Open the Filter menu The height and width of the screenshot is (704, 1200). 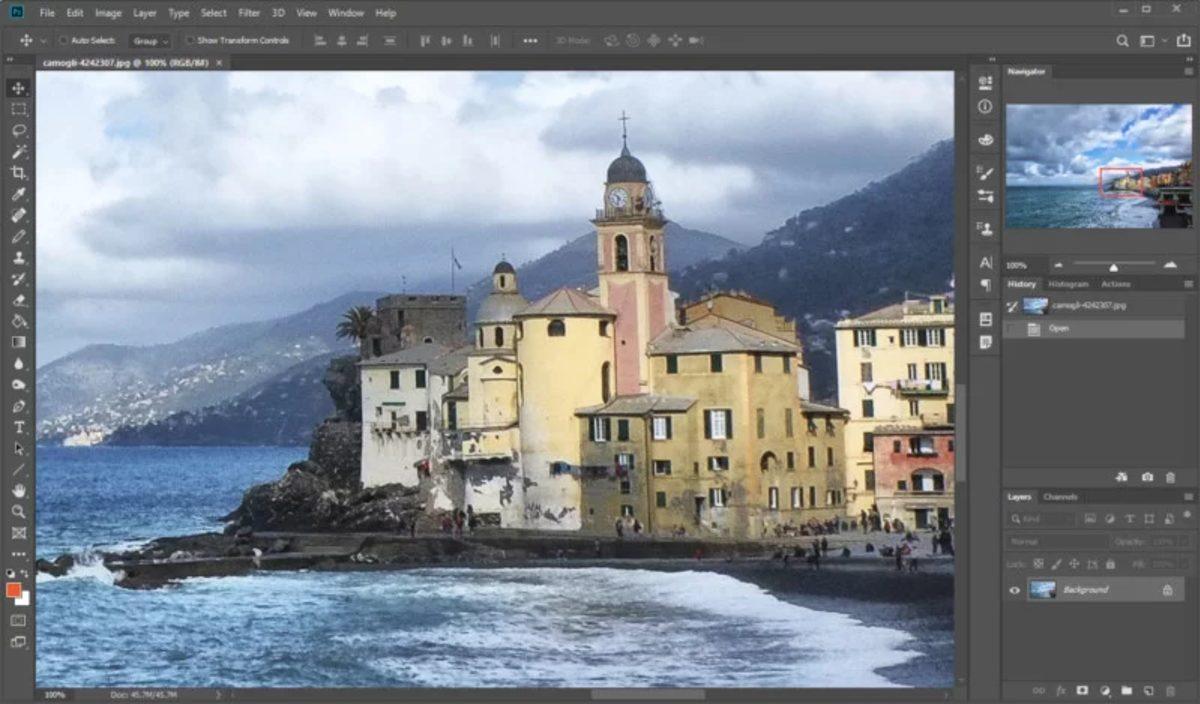click(249, 12)
